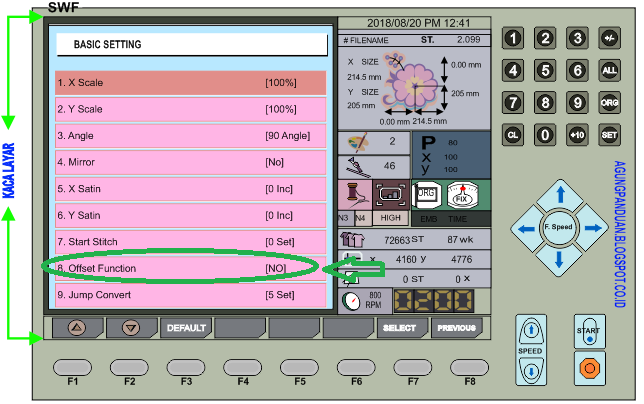Screen dimensions: 644x404
Task: Tap the number 5 keypad button
Action: point(545,70)
